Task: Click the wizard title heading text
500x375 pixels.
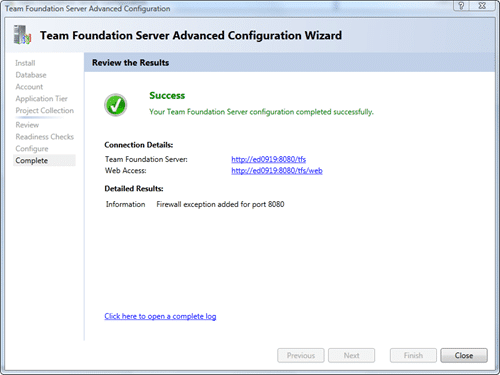Action: 191,35
